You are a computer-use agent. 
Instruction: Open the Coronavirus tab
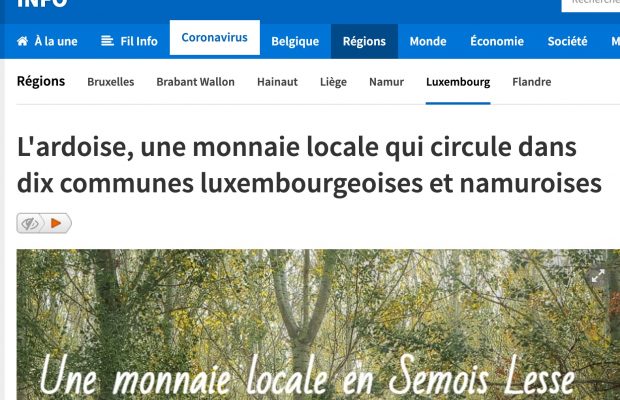pyautogui.click(x=215, y=38)
